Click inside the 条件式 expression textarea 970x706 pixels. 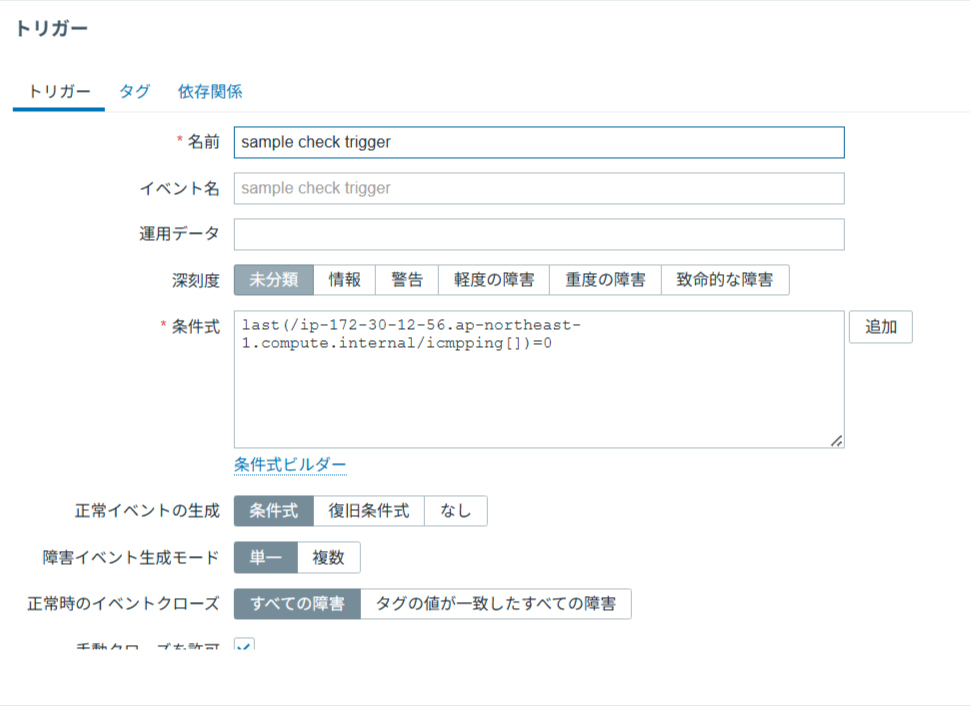point(539,390)
